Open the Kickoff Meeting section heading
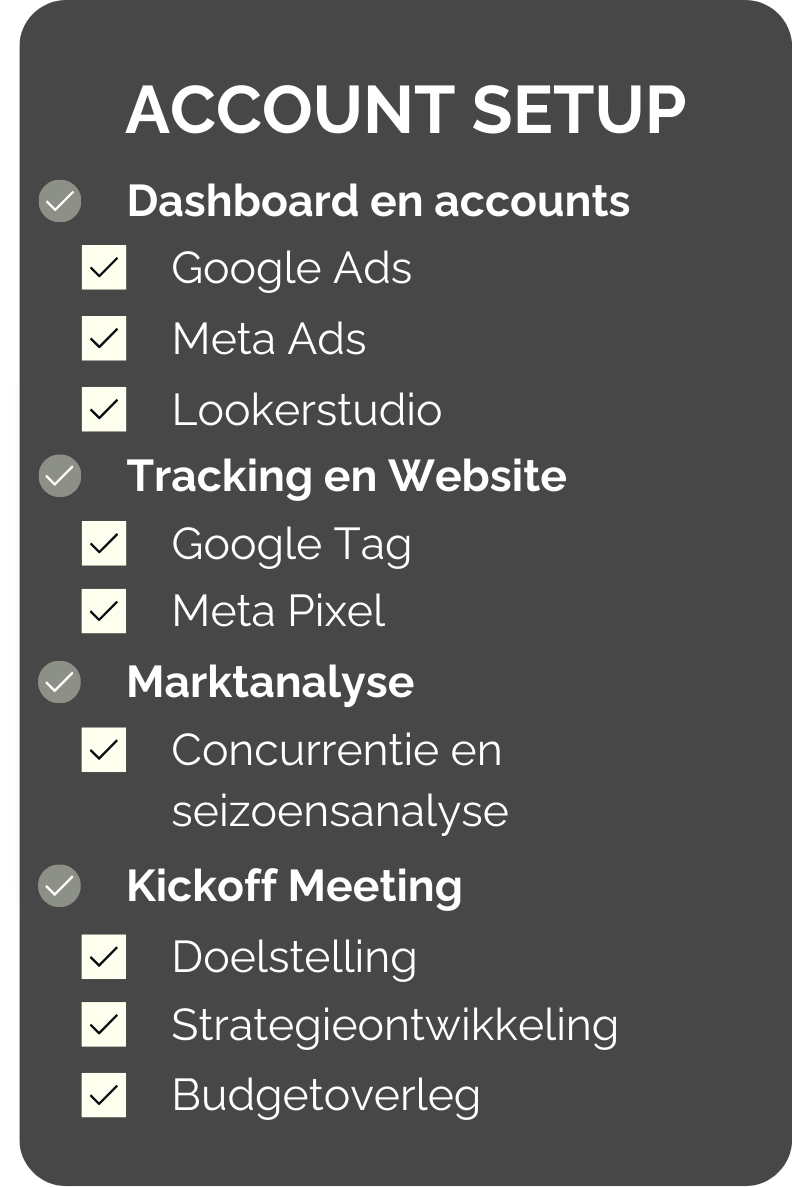This screenshot has width=812, height=1187. [x=294, y=886]
